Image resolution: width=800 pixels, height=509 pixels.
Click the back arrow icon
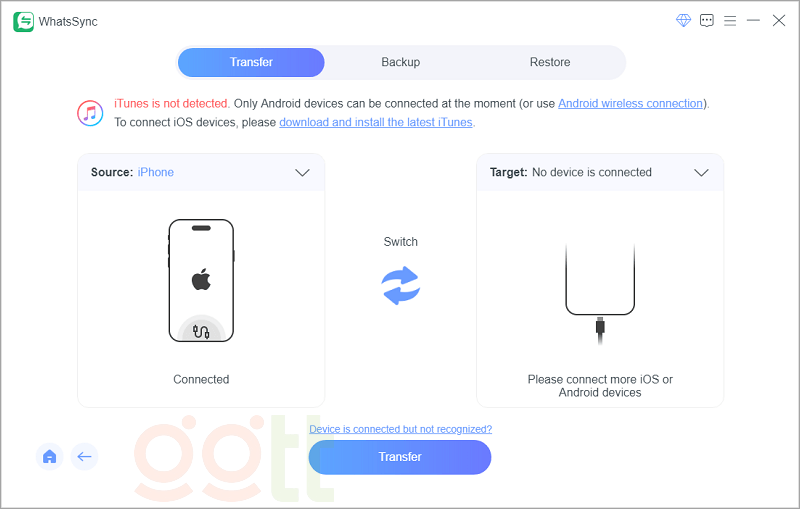84,457
